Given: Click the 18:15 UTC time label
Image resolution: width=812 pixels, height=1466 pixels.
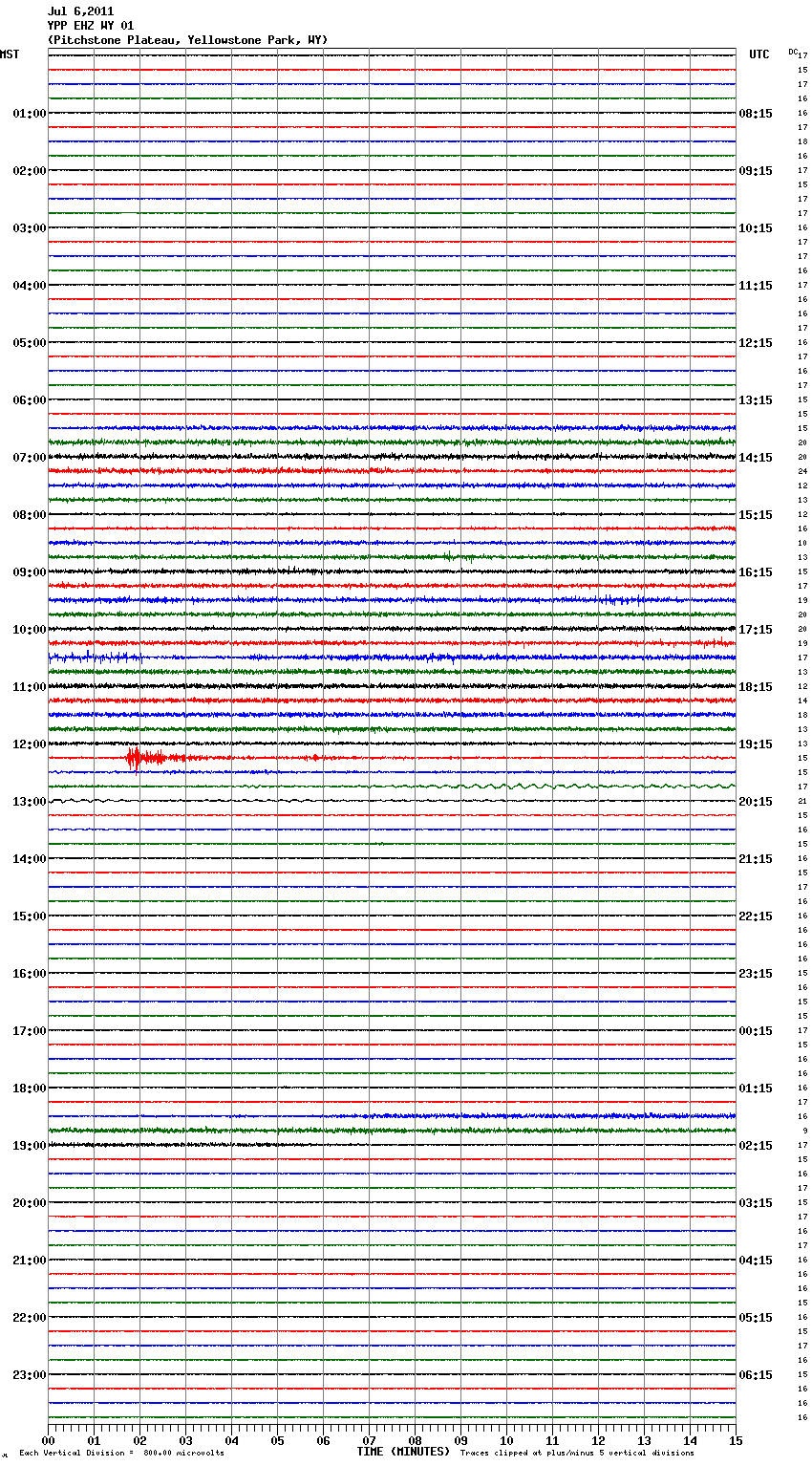Looking at the screenshot, I should (x=756, y=687).
